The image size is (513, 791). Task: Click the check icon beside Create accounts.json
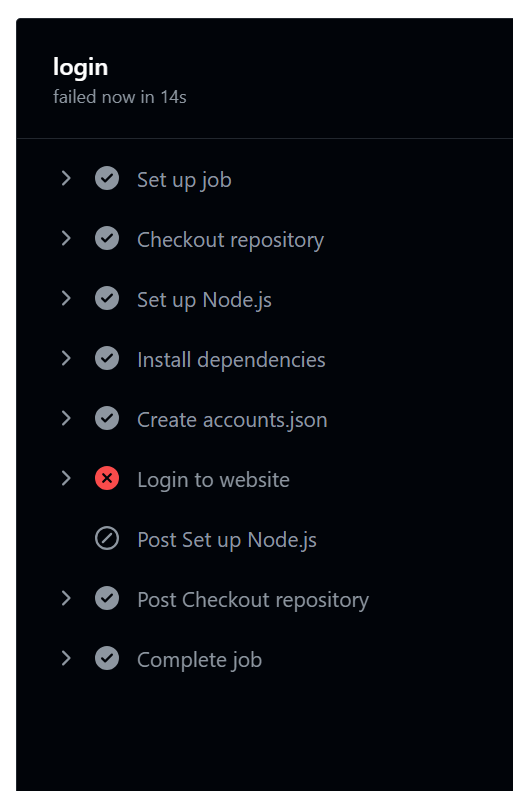[107, 419]
